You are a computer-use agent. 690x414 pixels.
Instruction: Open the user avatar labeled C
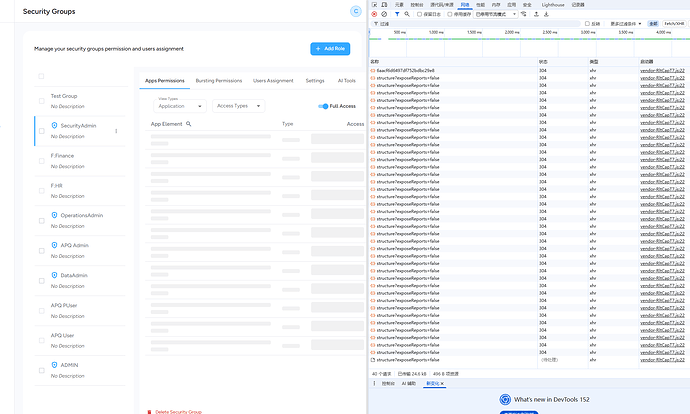coord(356,11)
